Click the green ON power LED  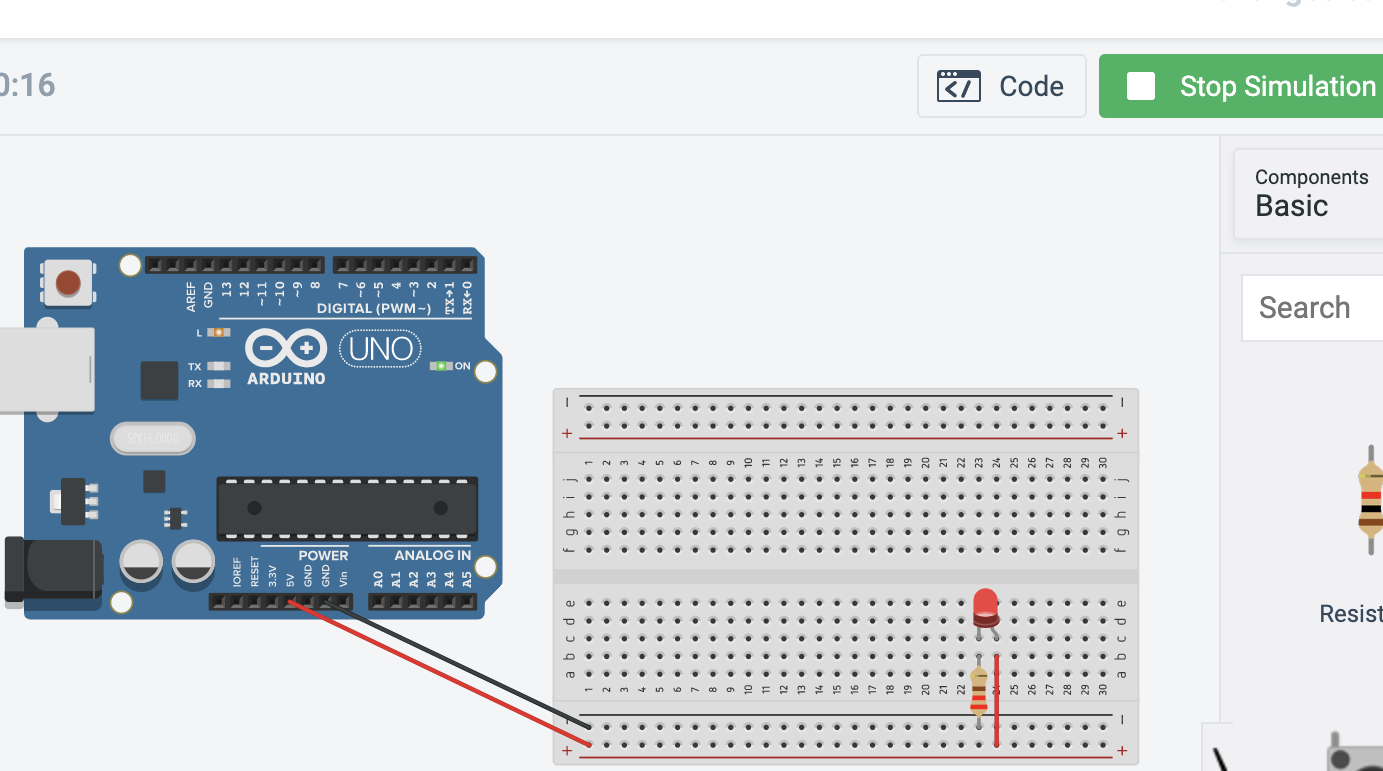pyautogui.click(x=441, y=366)
